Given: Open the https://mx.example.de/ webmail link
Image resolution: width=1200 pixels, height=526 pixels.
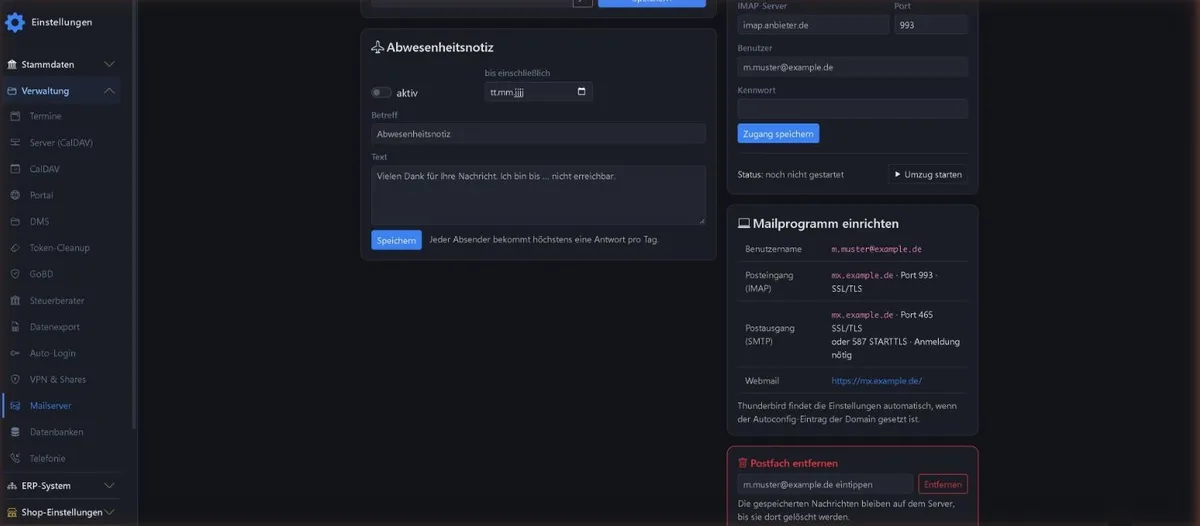Looking at the screenshot, I should click(876, 381).
